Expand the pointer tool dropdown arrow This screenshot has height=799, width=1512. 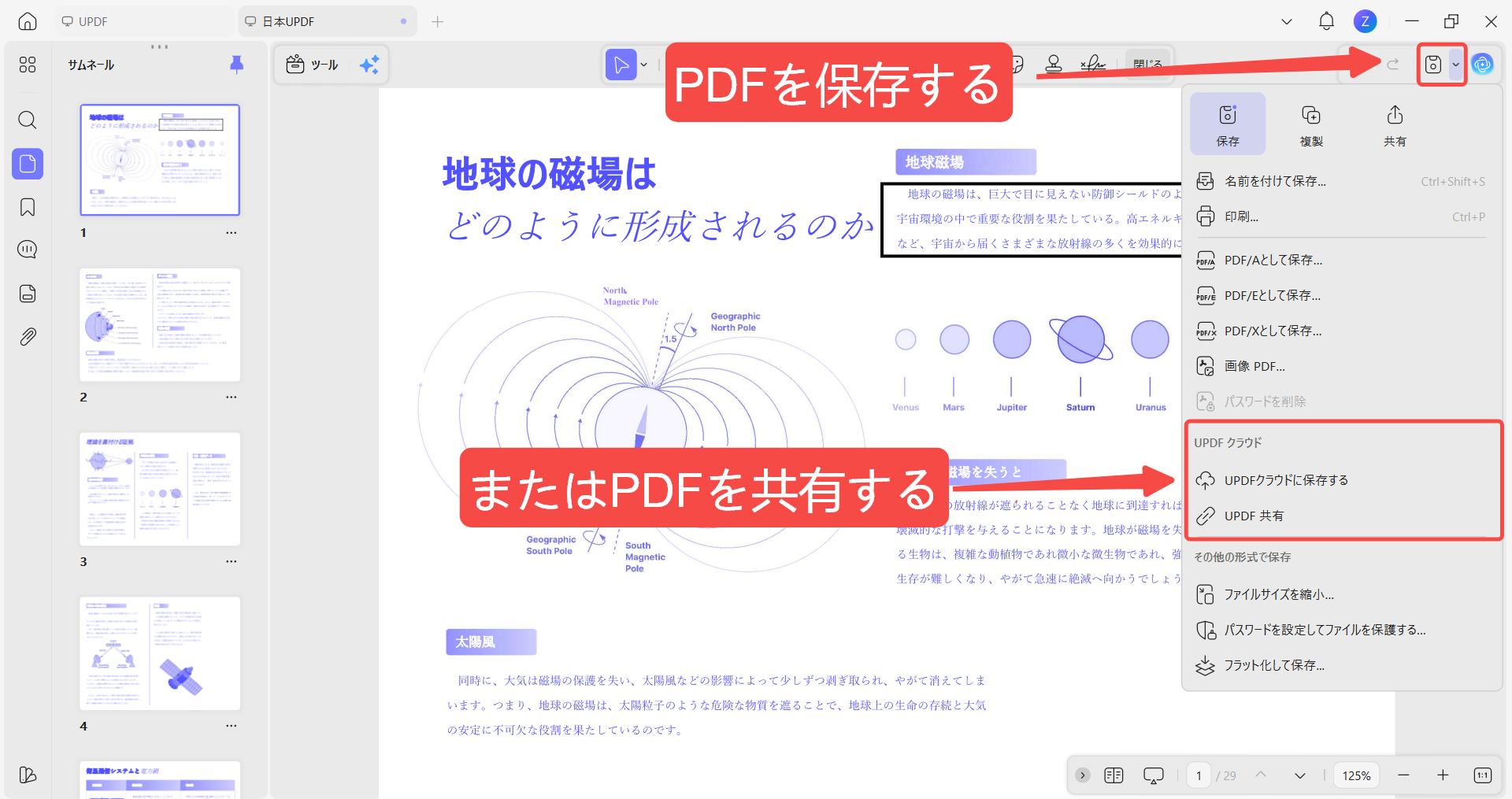click(644, 65)
